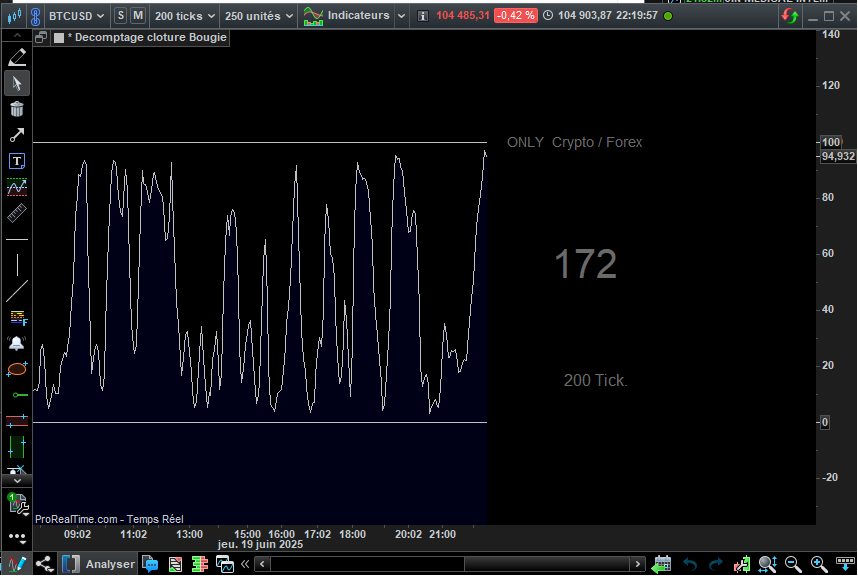
Task: Click the scrollbar right arrow
Action: tap(637, 564)
